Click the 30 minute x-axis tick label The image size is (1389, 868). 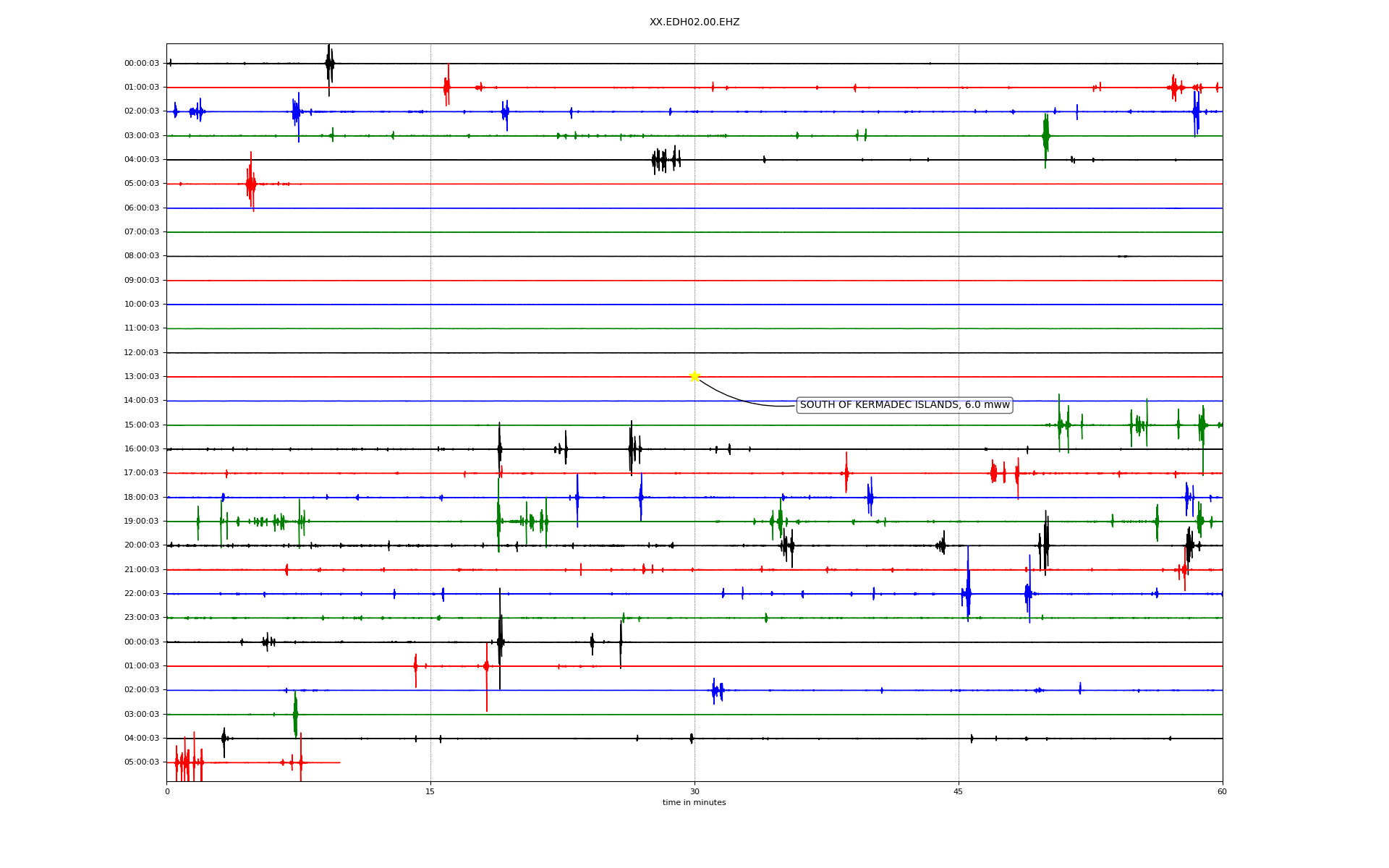pyautogui.click(x=694, y=791)
